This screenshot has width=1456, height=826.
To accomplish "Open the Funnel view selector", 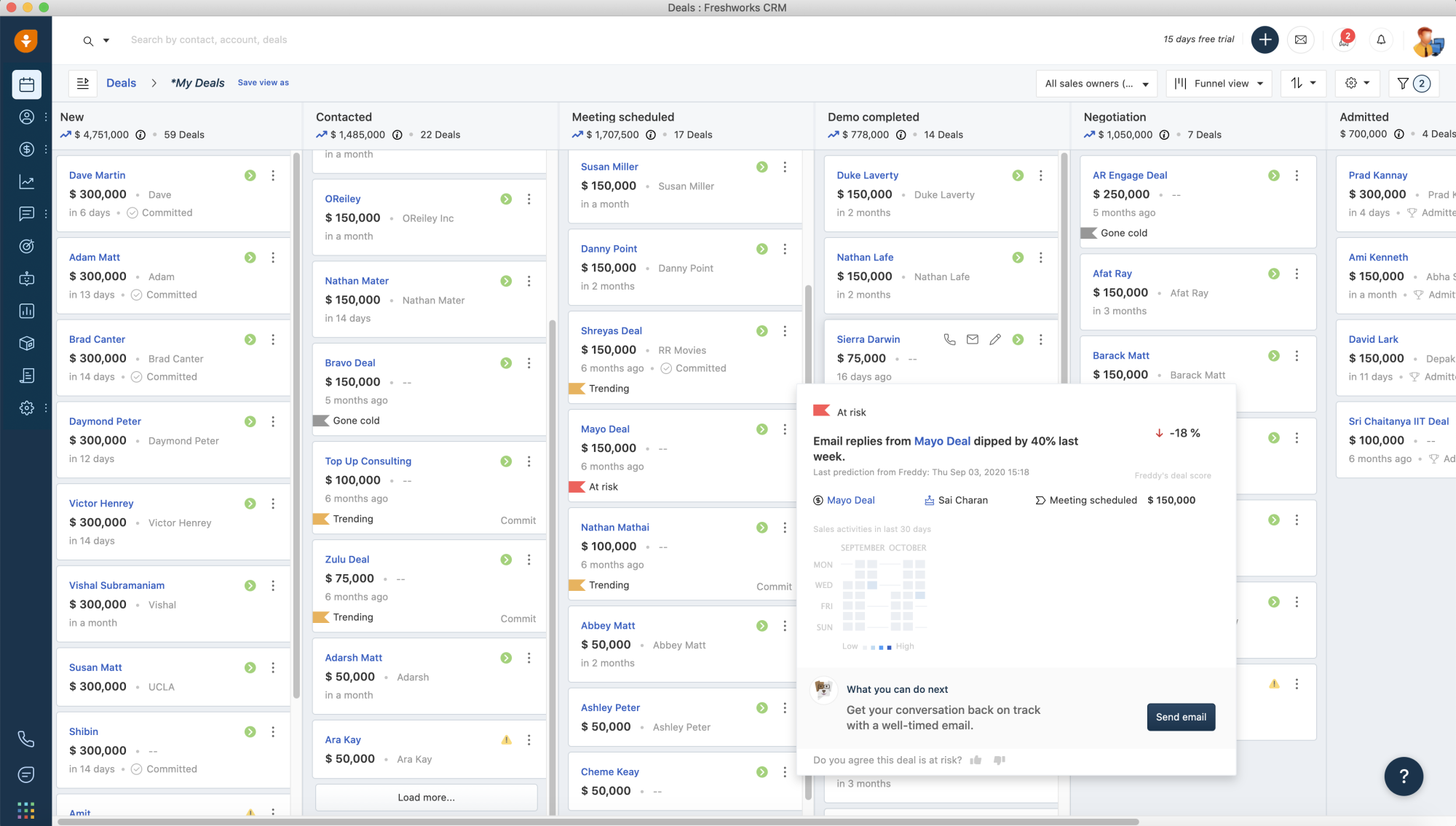I will [1219, 83].
